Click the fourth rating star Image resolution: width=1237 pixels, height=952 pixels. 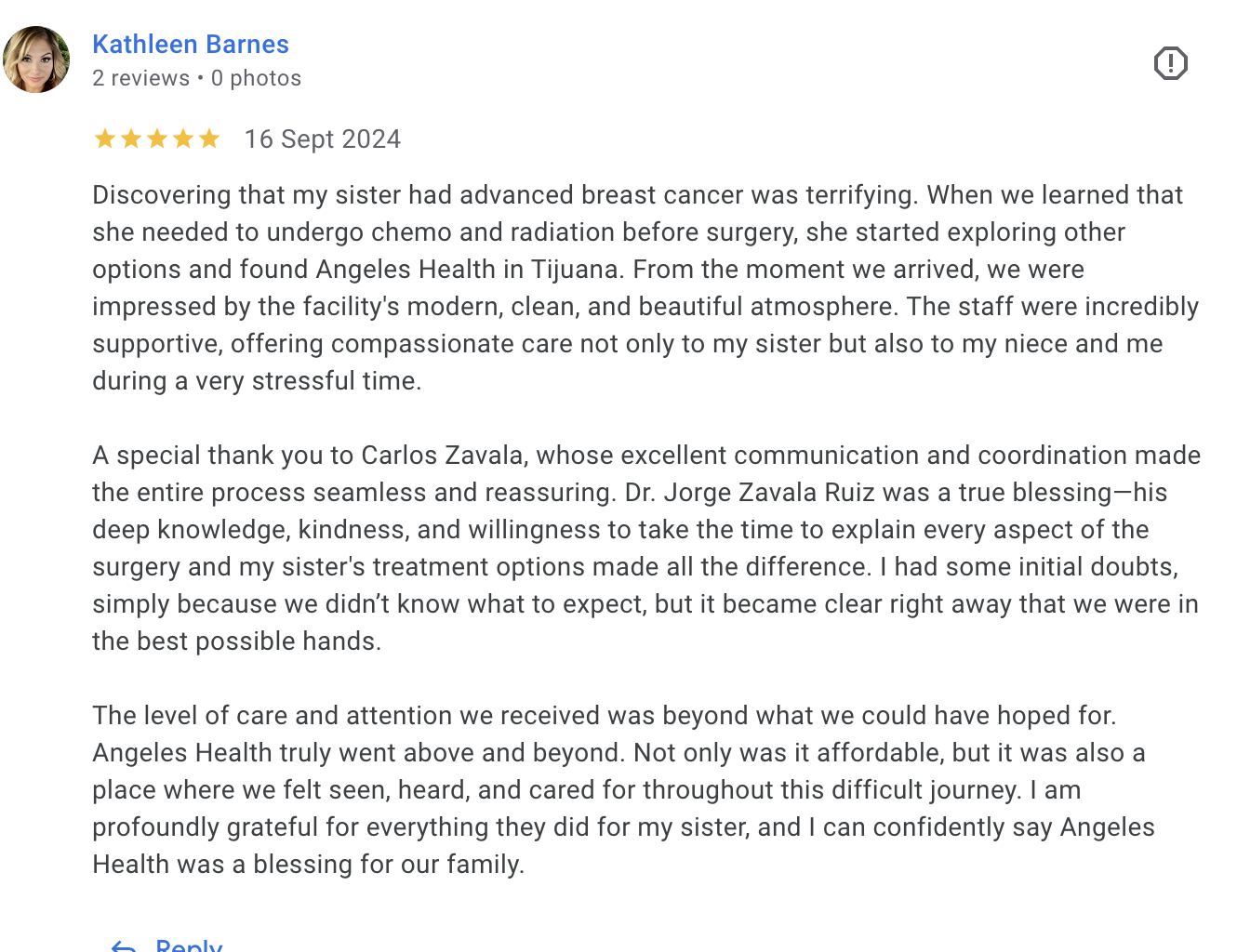point(183,139)
